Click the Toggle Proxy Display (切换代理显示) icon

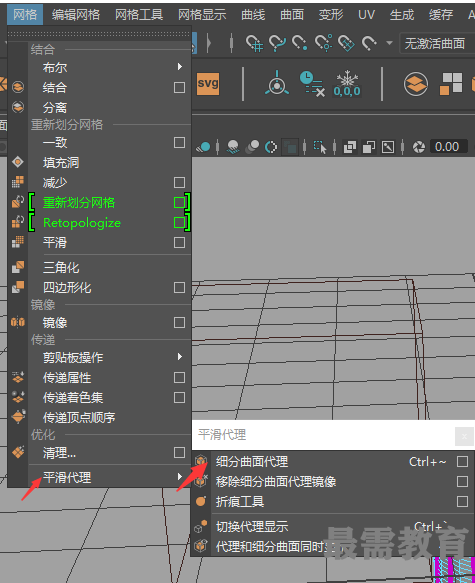pos(201,526)
